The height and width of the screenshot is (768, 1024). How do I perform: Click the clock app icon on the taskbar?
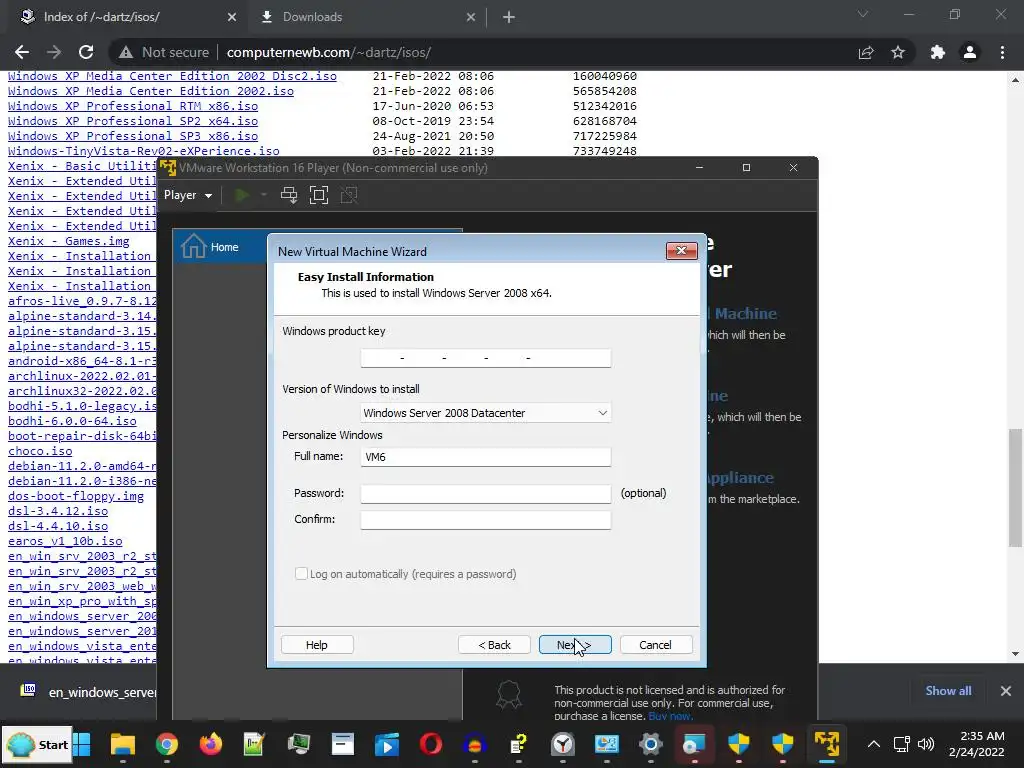coord(563,744)
